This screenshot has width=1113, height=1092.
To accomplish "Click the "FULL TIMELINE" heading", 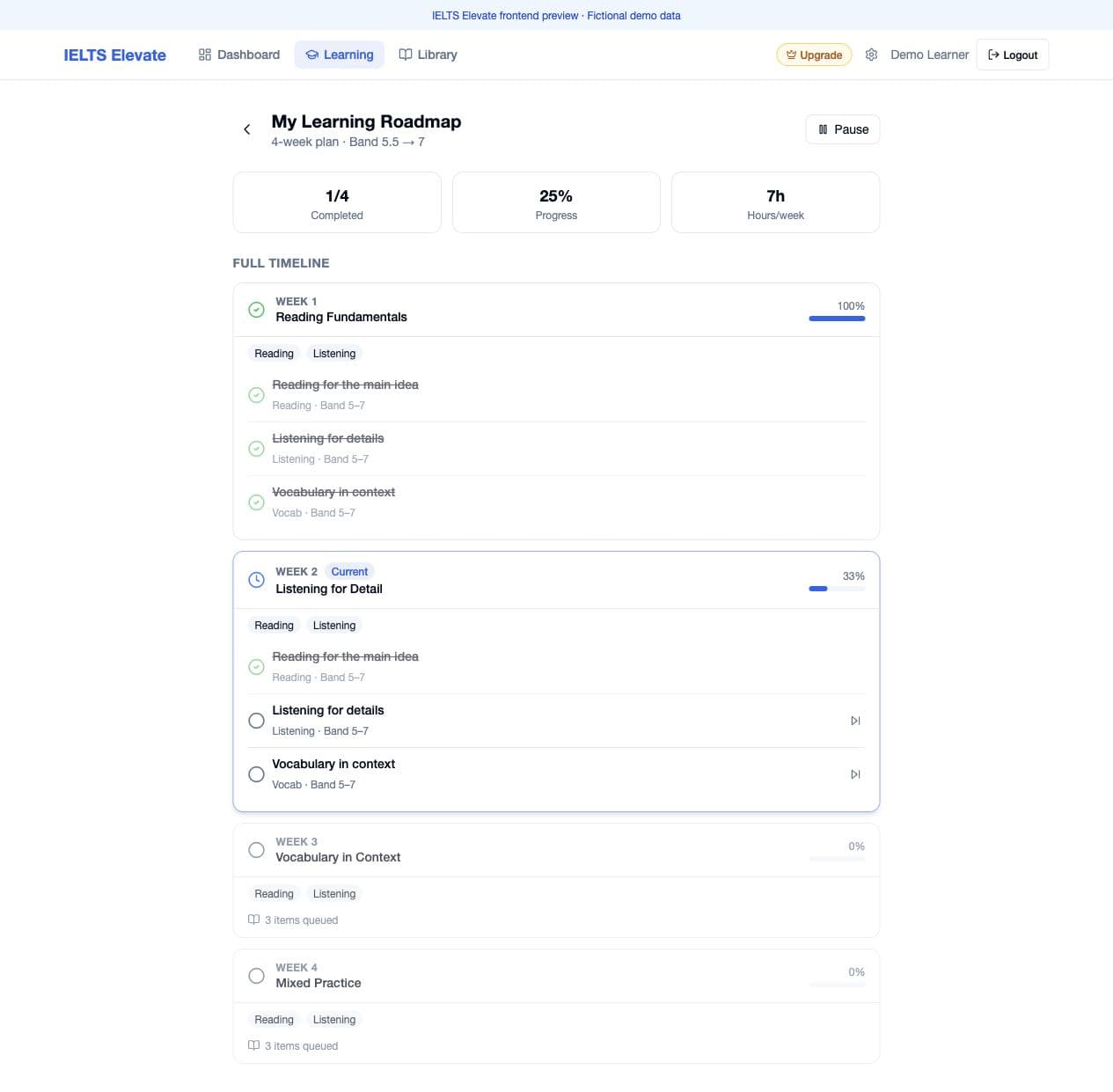I will coord(281,263).
